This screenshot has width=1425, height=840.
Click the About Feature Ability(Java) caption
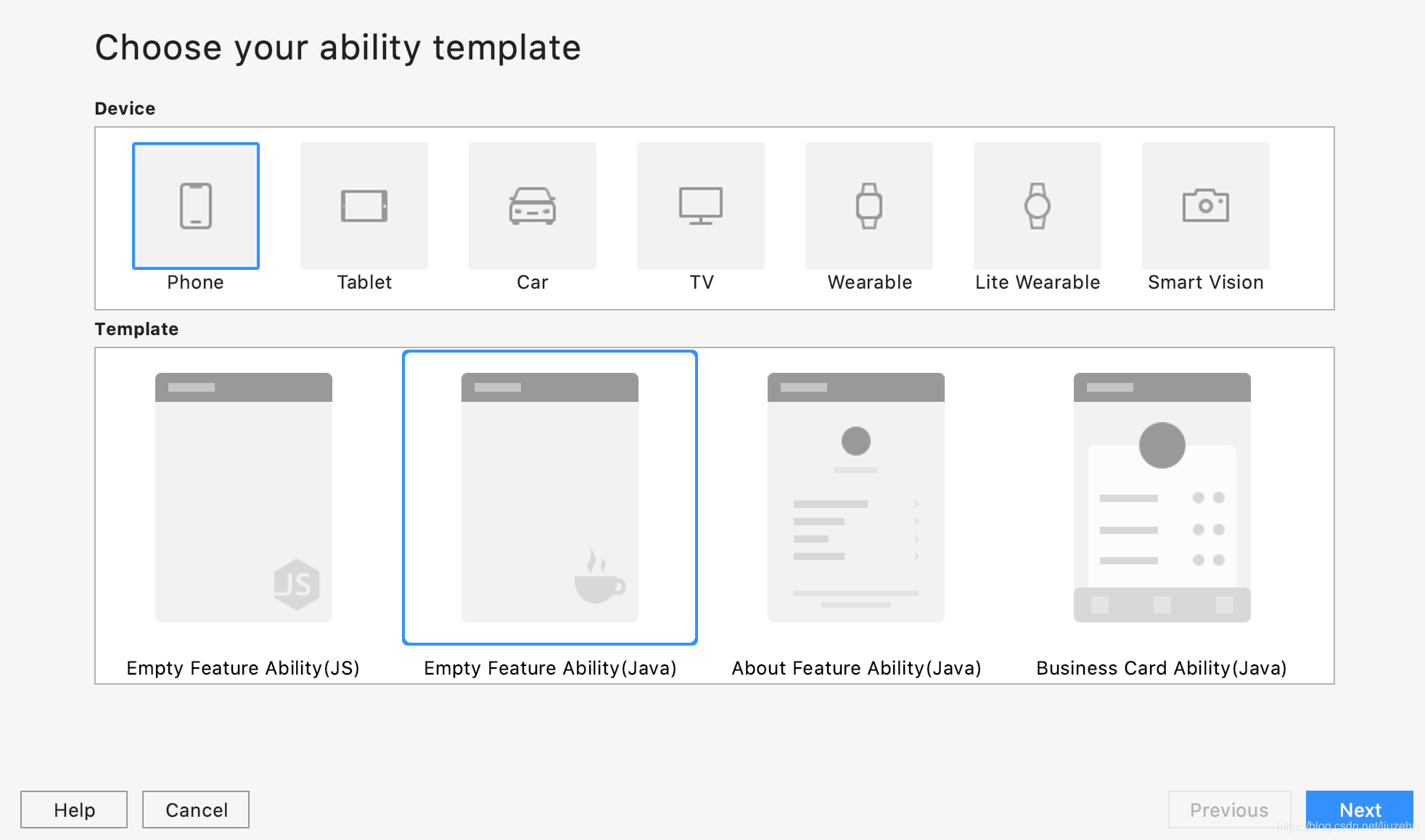[856, 668]
